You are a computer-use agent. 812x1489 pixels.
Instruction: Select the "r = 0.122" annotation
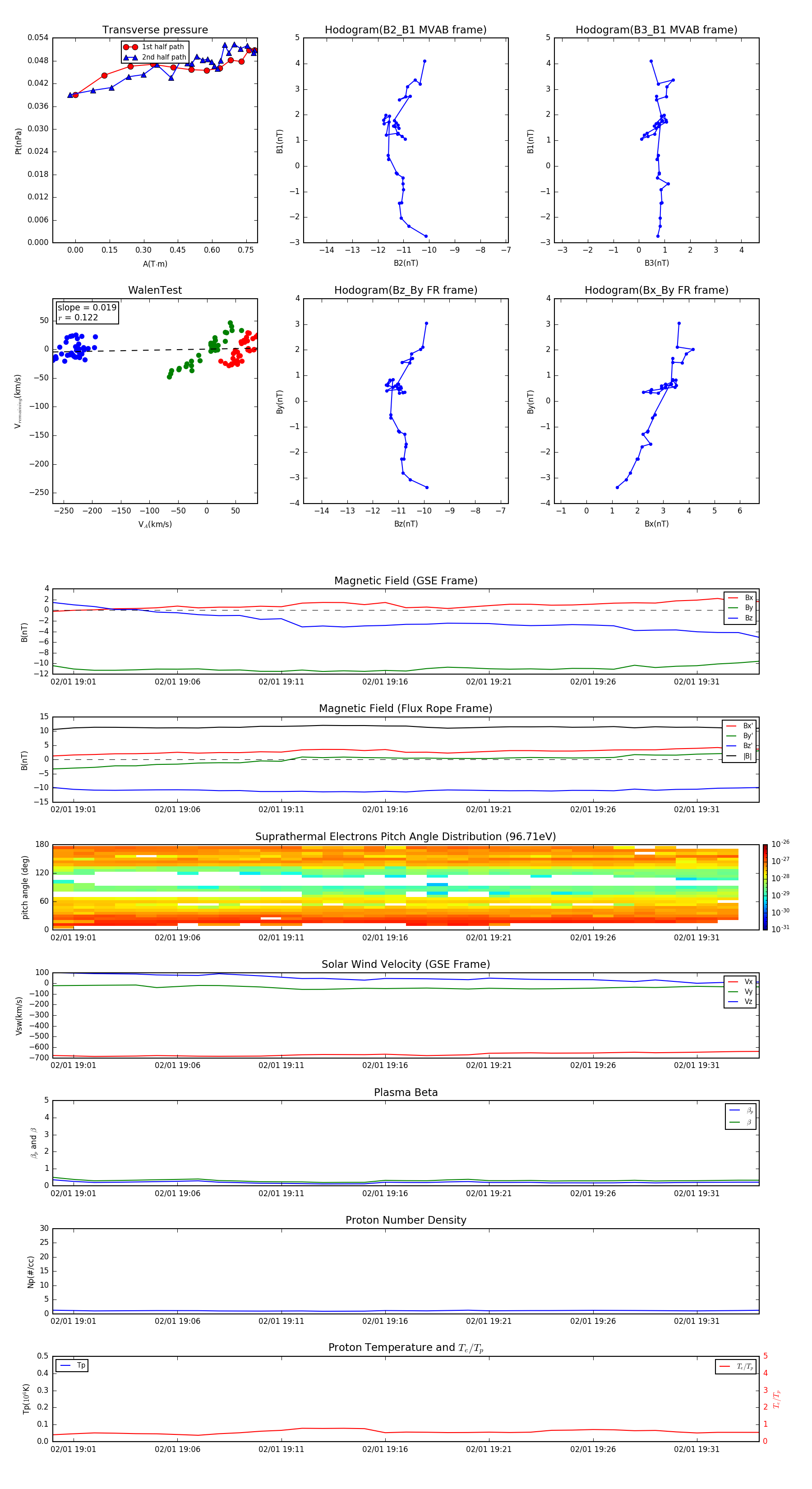[x=78, y=317]
